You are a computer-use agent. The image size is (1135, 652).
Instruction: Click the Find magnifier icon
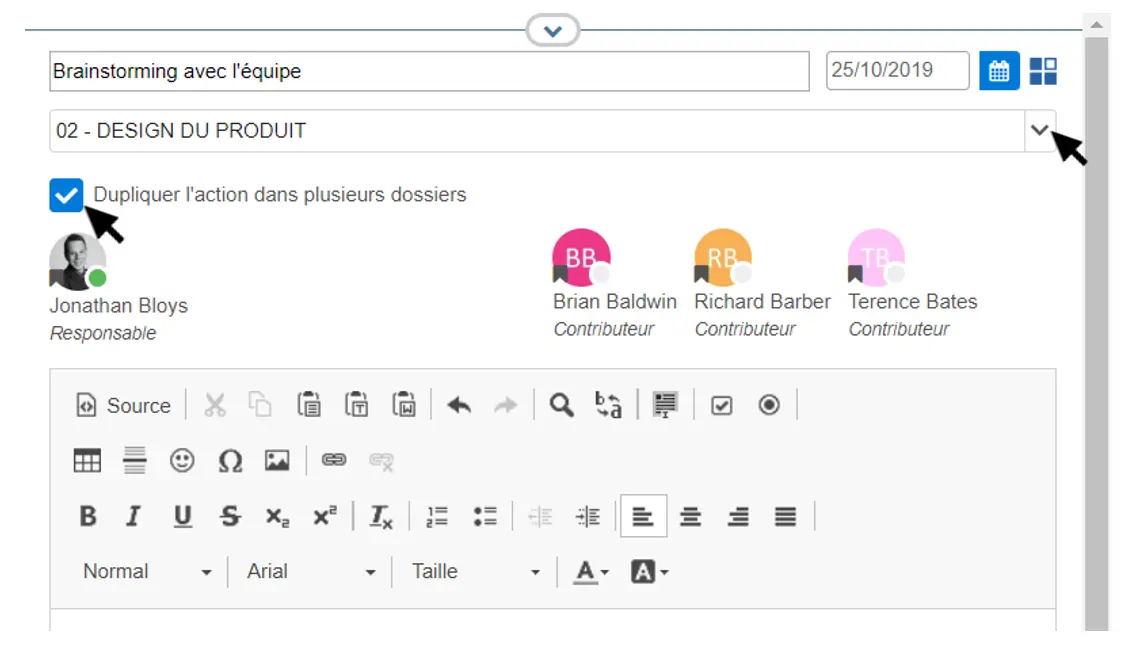(x=562, y=405)
